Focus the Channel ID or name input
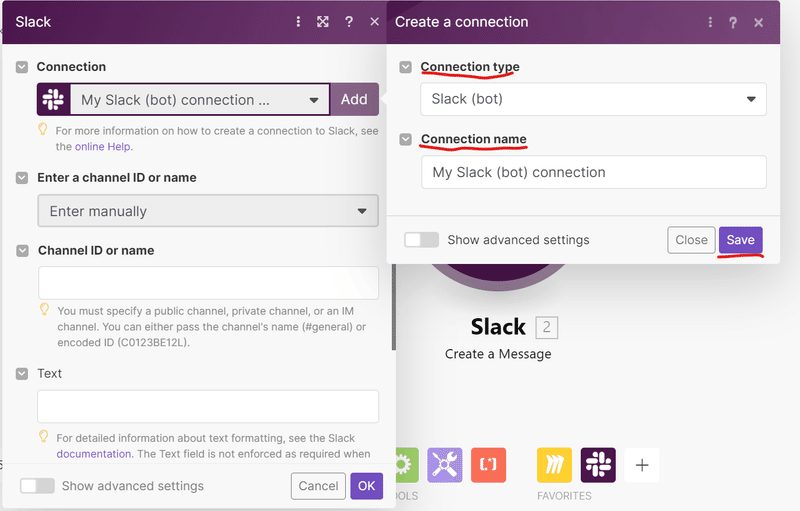The width and height of the screenshot is (800, 511). 208,283
